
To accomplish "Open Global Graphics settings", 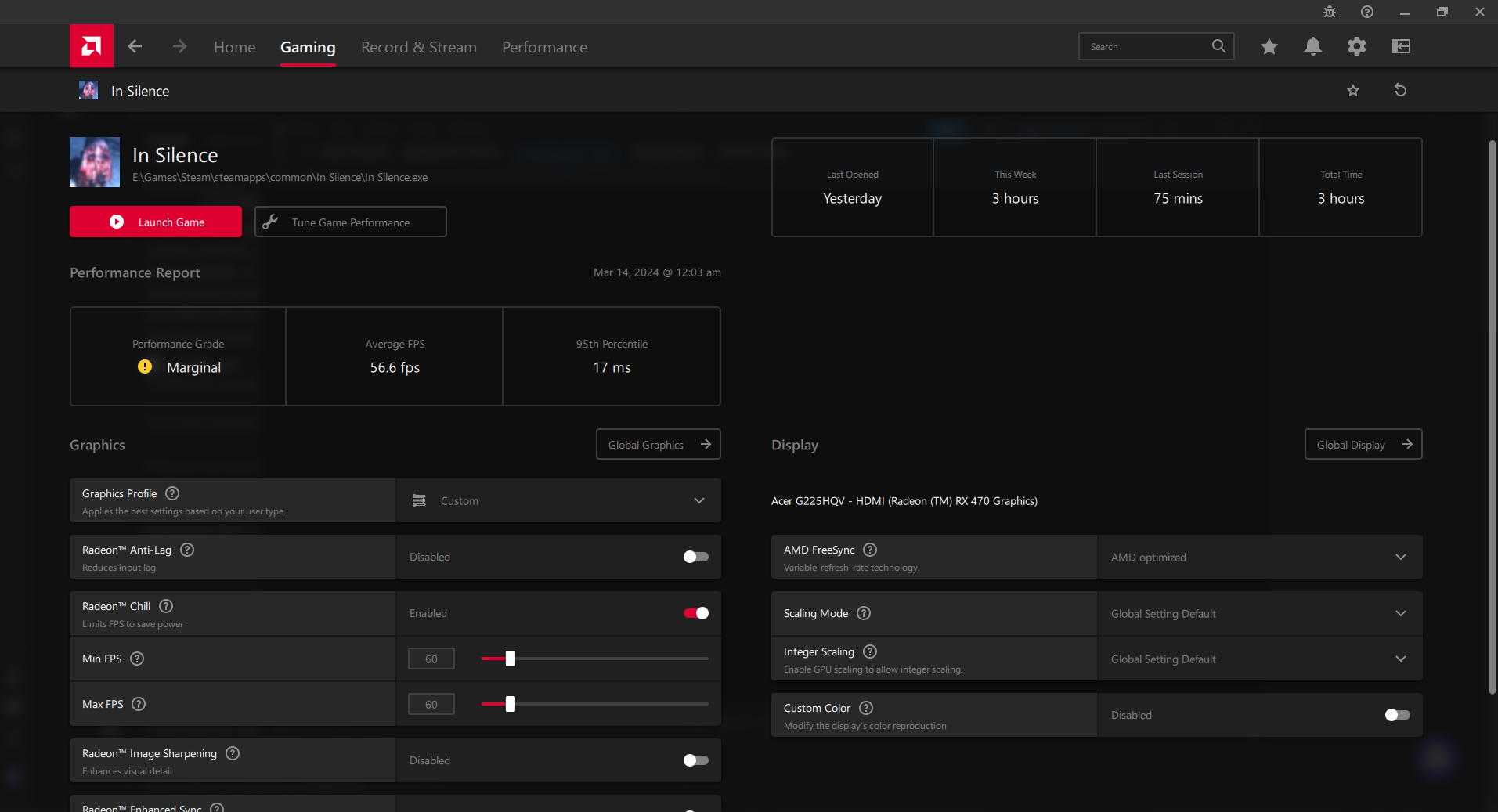I will [659, 444].
